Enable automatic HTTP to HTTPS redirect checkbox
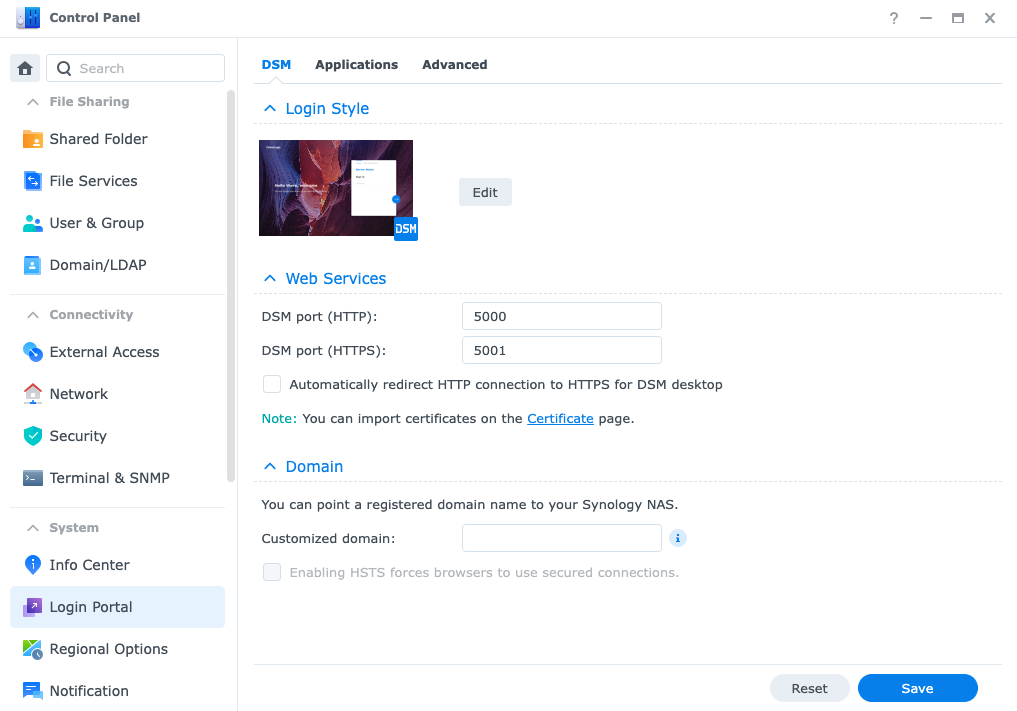Image resolution: width=1017 pixels, height=711 pixels. pyautogui.click(x=272, y=384)
